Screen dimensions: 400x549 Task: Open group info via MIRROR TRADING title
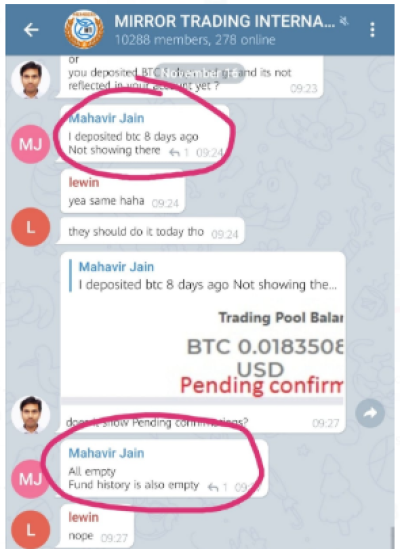[225, 22]
